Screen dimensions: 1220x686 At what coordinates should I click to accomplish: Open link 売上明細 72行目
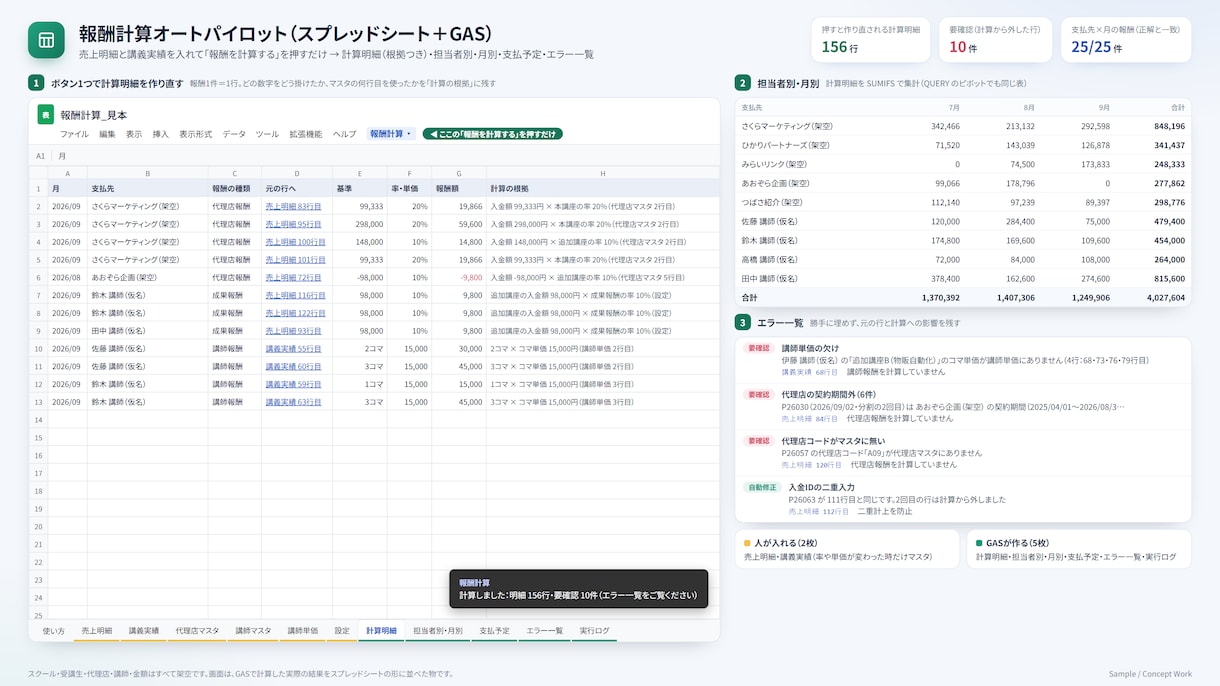point(294,277)
